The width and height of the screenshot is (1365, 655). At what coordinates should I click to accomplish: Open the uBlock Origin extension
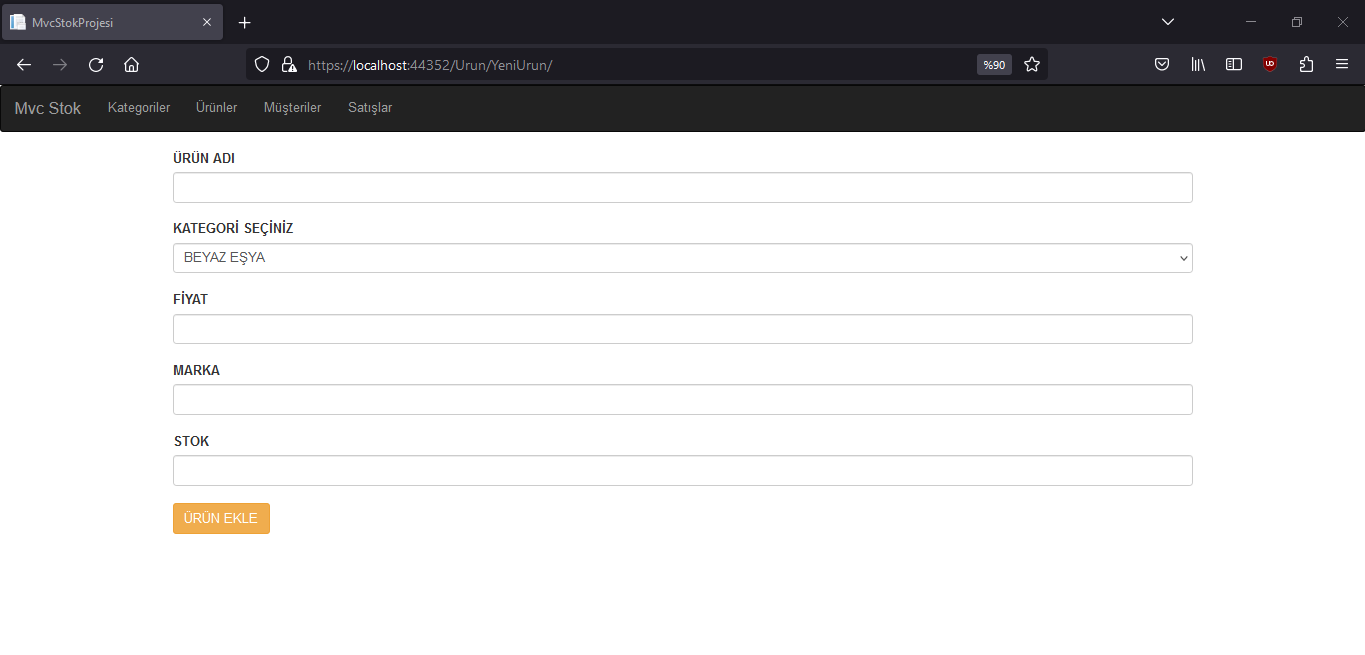pyautogui.click(x=1269, y=64)
